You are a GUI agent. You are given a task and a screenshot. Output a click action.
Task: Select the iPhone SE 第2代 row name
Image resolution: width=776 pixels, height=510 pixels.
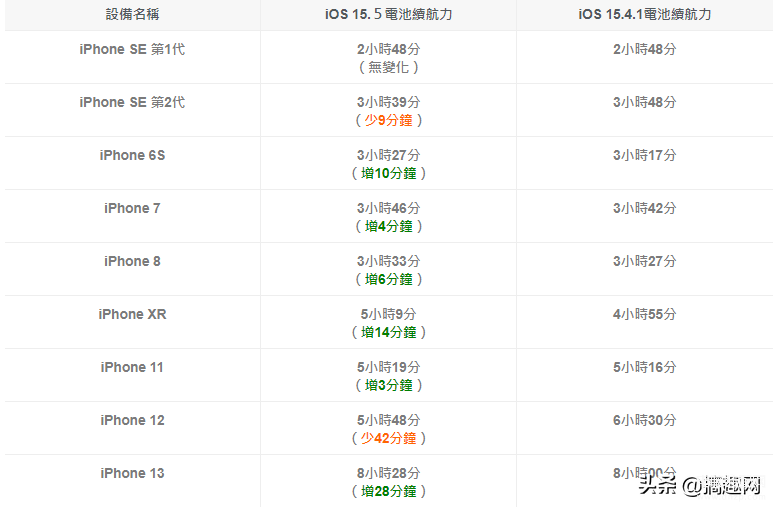[132, 102]
